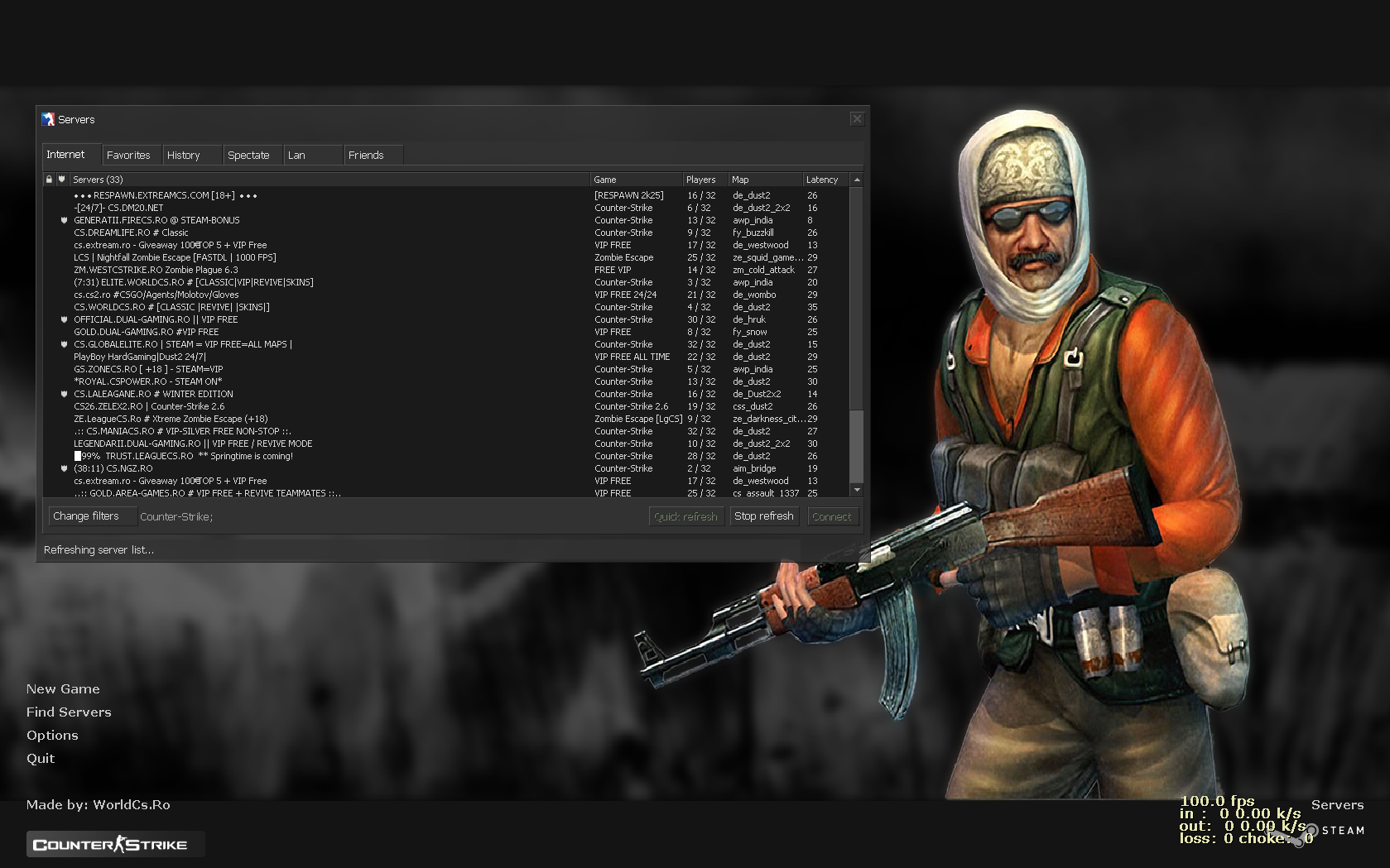Click de_wombo map cell
This screenshot has height=868, width=1390.
point(754,295)
